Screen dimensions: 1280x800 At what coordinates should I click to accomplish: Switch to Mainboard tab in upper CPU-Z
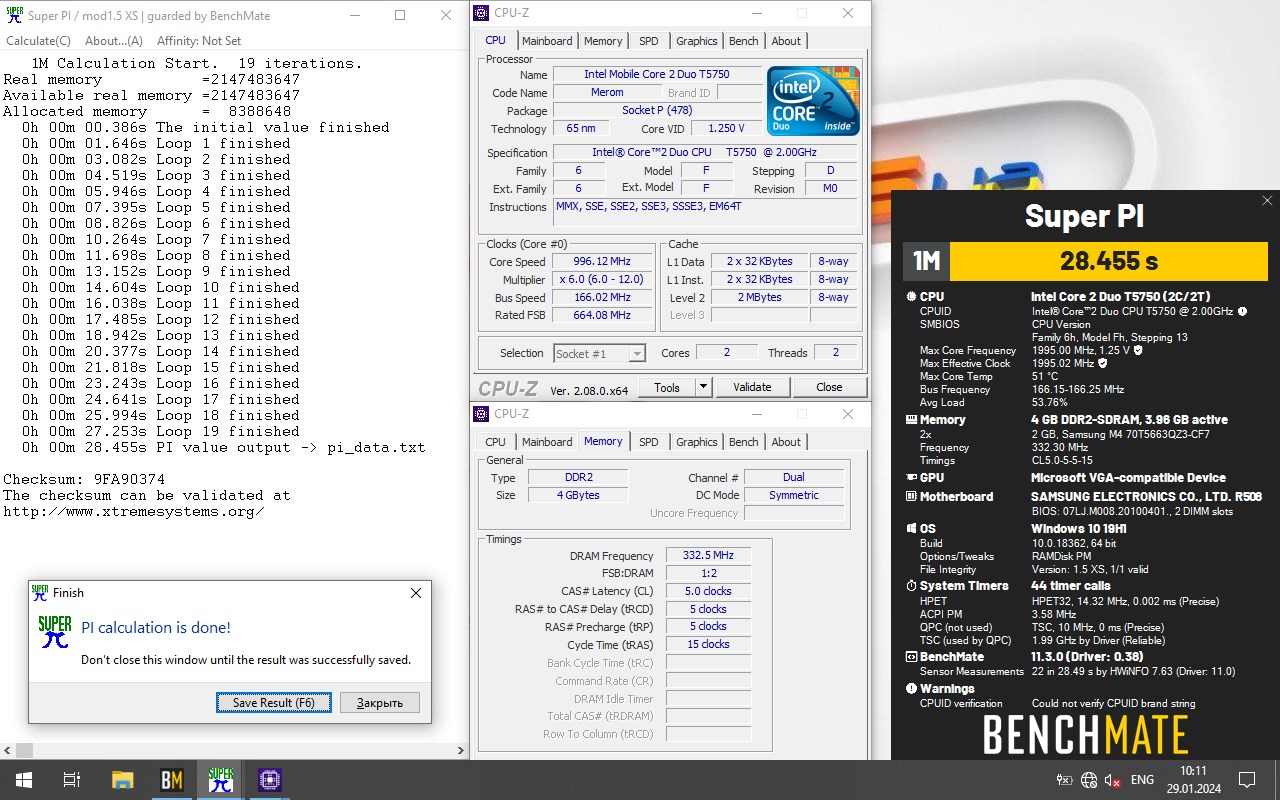(547, 41)
